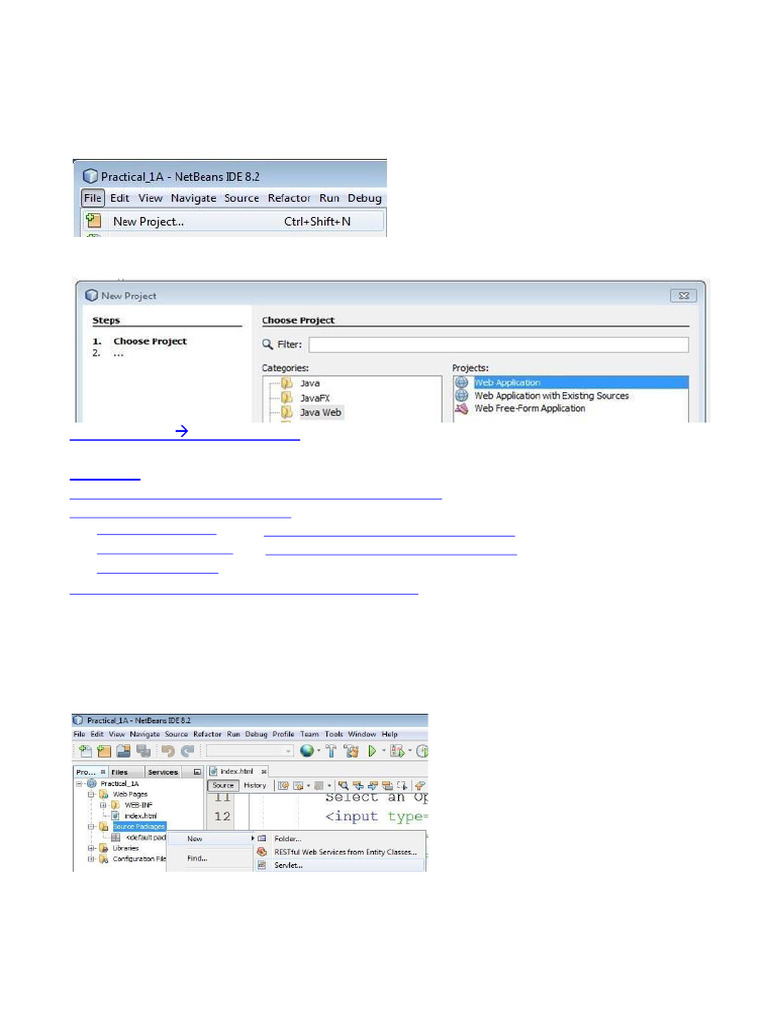Switch to the Services tab
Viewport: 768px width, 1024px height.
(x=163, y=772)
